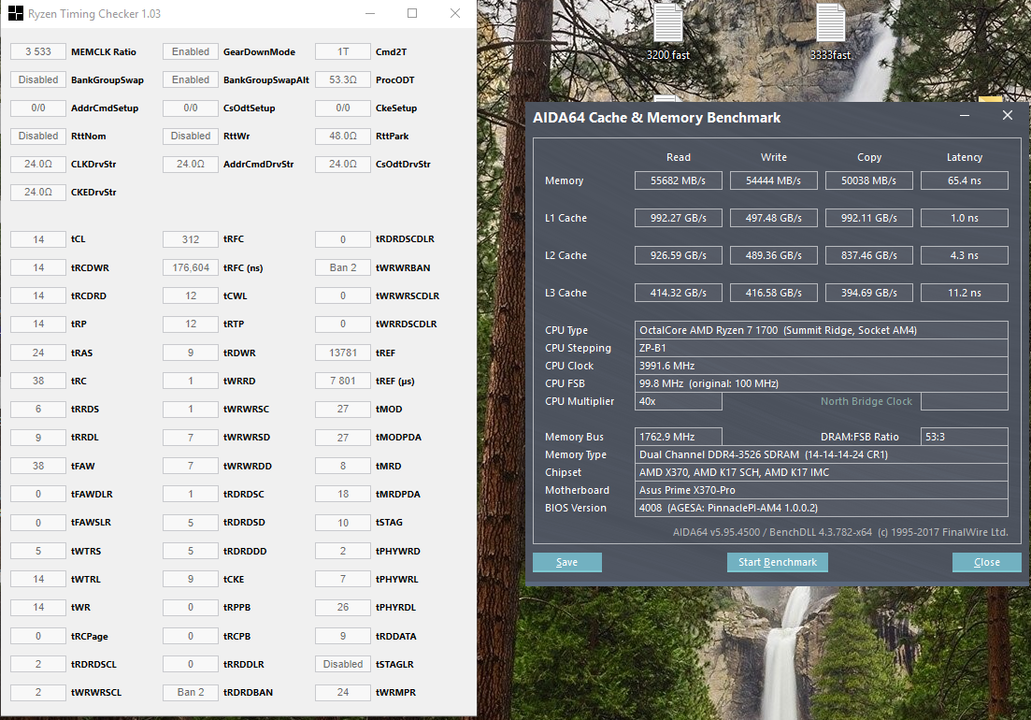Click the tWRMPR 24 value box
Viewport: 1031px width, 720px height.
(x=343, y=692)
